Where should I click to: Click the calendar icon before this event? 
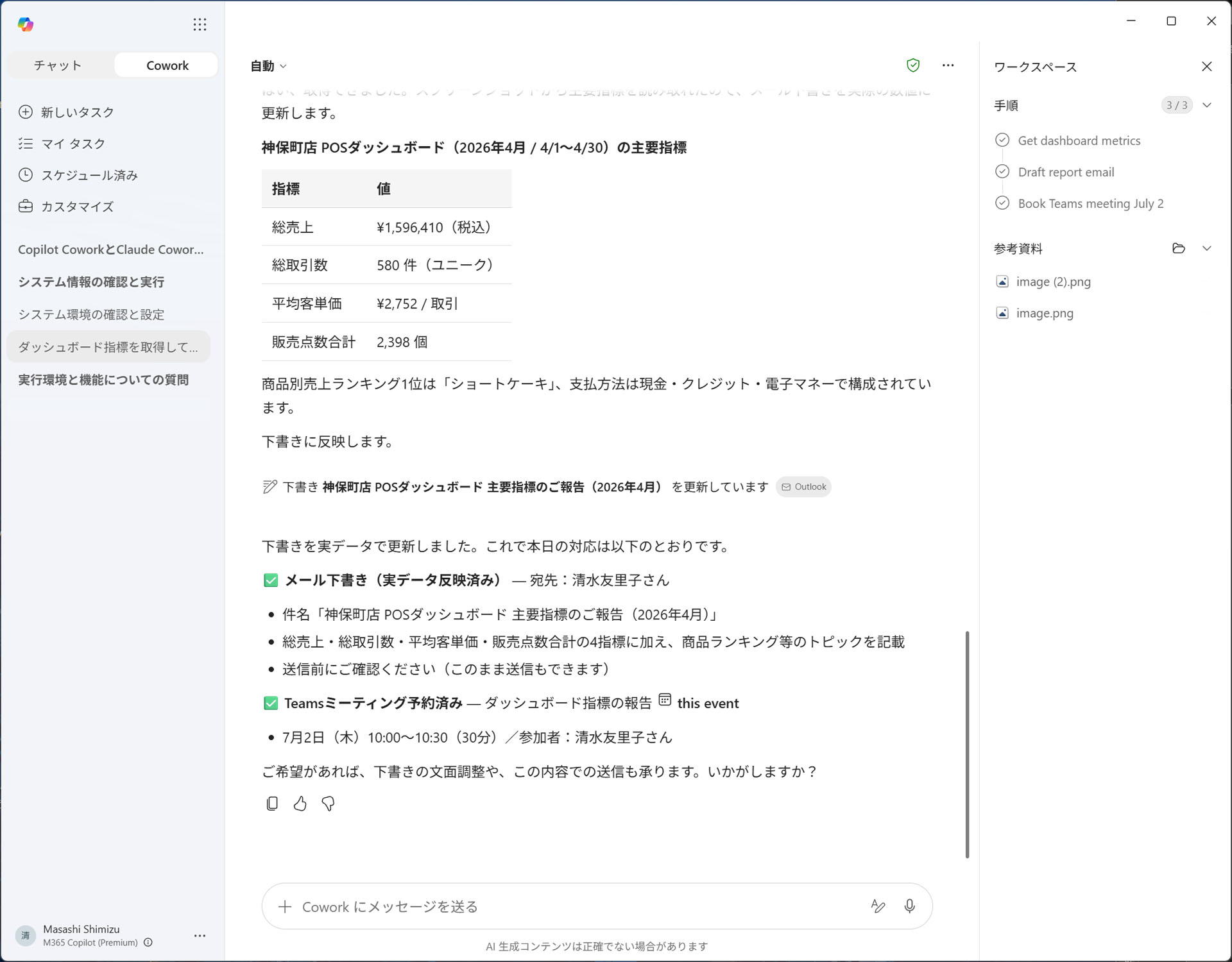pyautogui.click(x=665, y=700)
